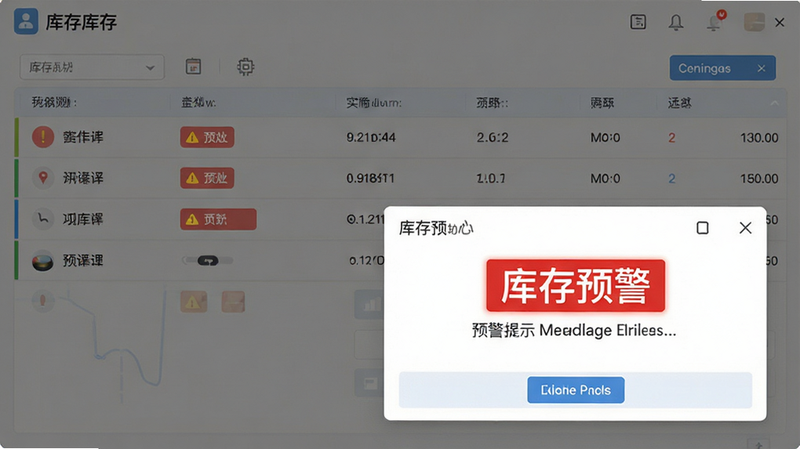Click the faded pin icon above chart

coord(43,301)
